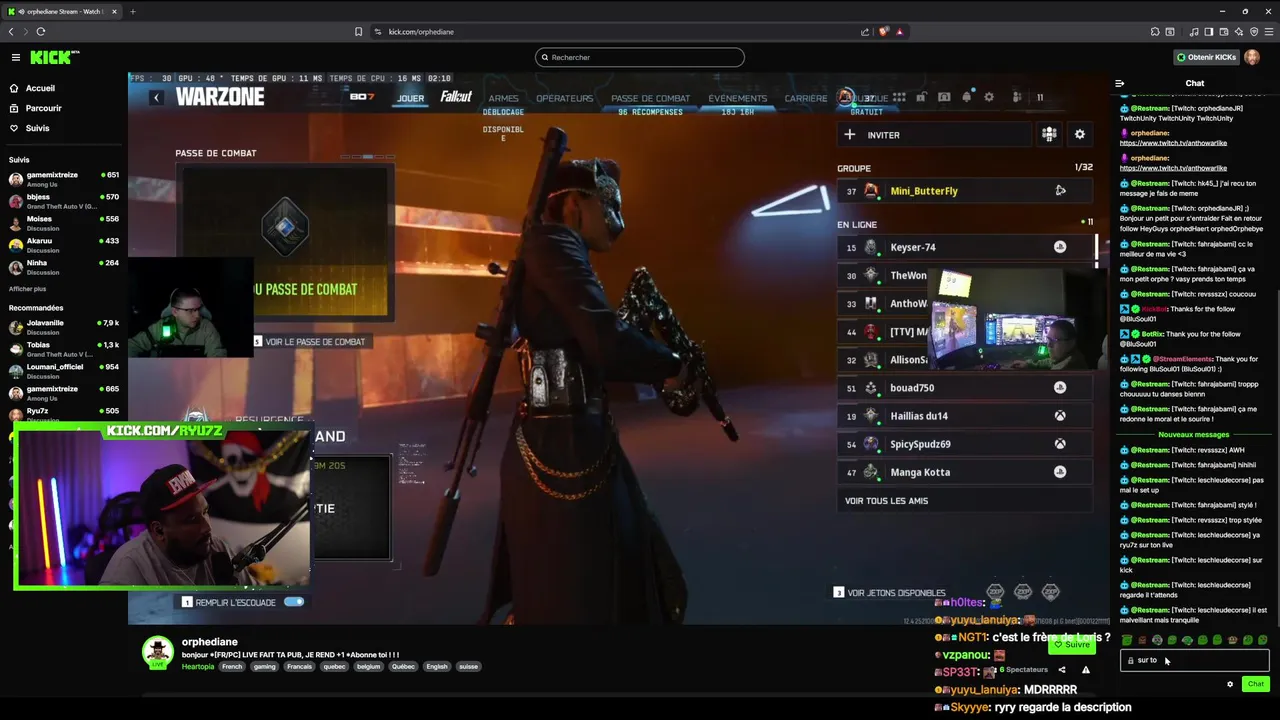Toggle the browser sidebar panel

1209,31
